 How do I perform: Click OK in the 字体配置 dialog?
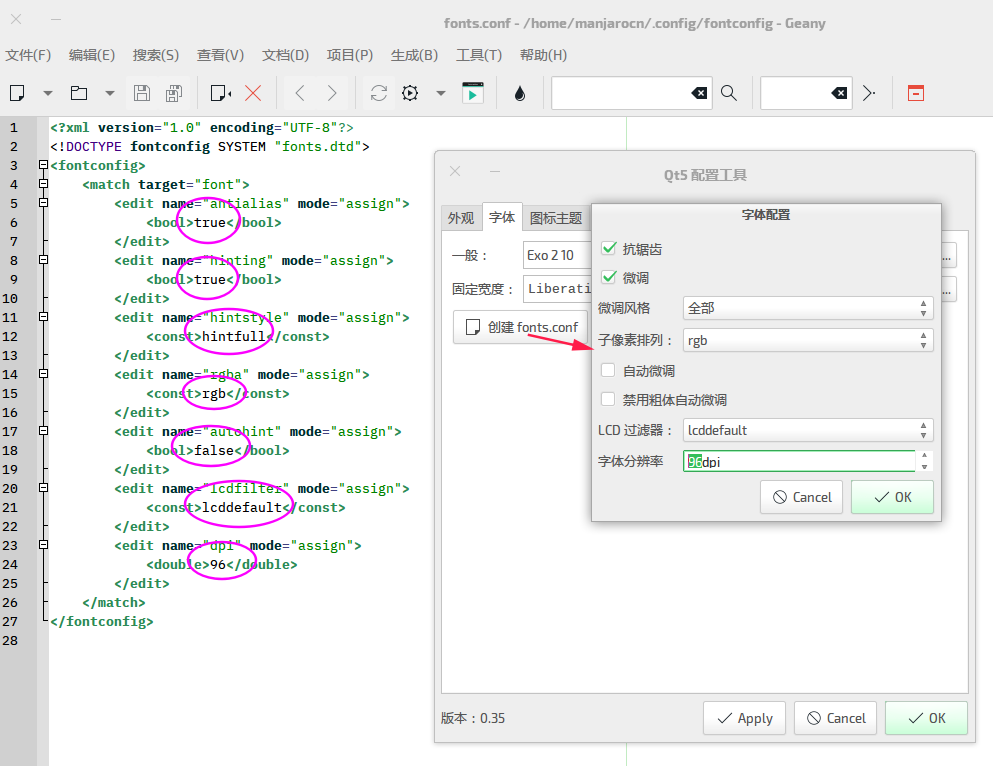click(892, 497)
